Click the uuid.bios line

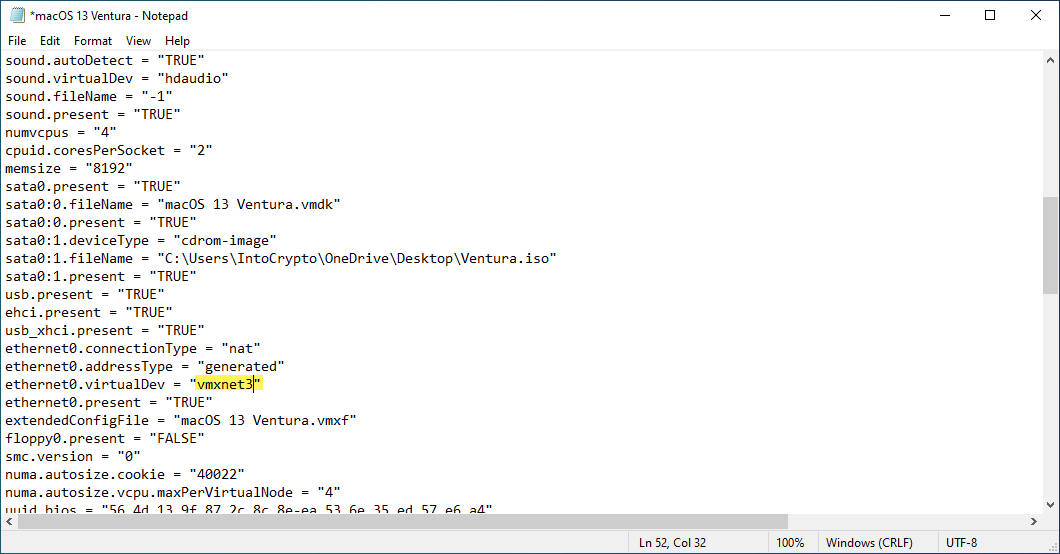249,508
